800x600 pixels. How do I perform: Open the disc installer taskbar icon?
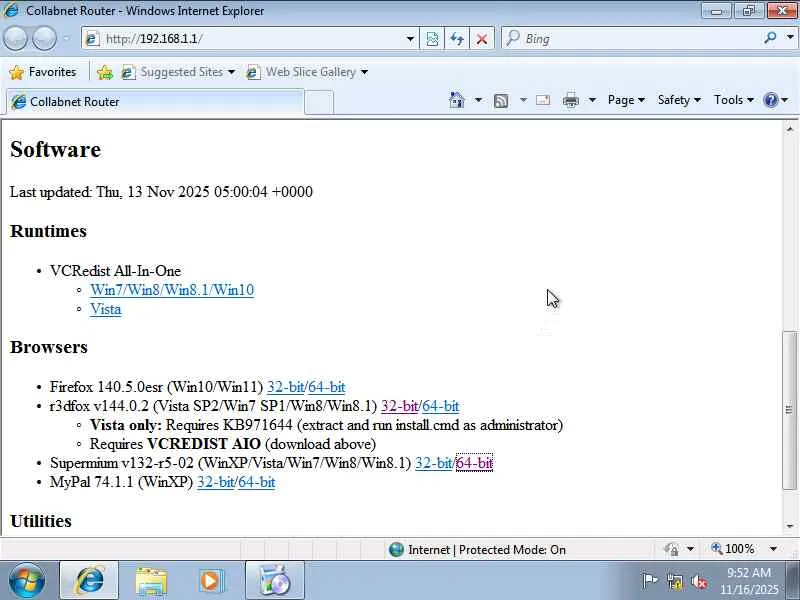coord(275,581)
